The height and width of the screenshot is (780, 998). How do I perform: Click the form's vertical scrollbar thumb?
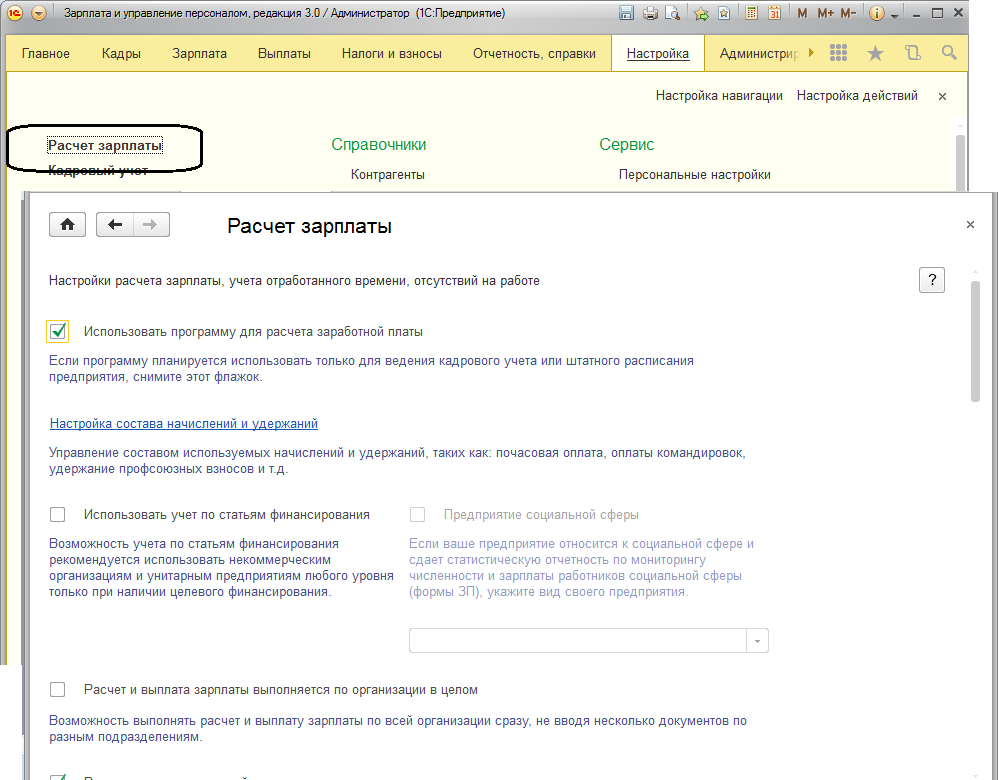coord(975,340)
